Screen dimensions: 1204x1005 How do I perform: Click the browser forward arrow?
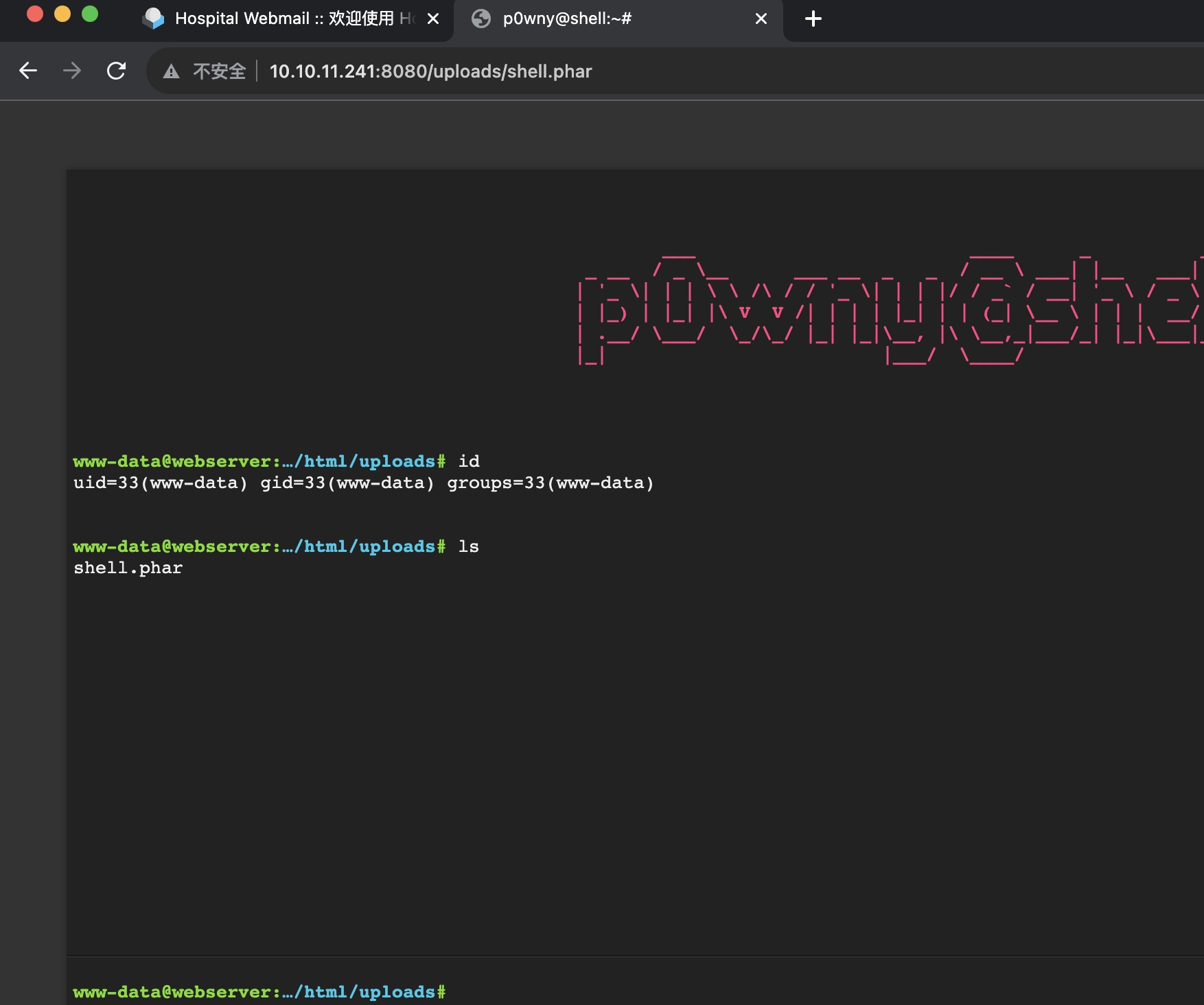(72, 71)
